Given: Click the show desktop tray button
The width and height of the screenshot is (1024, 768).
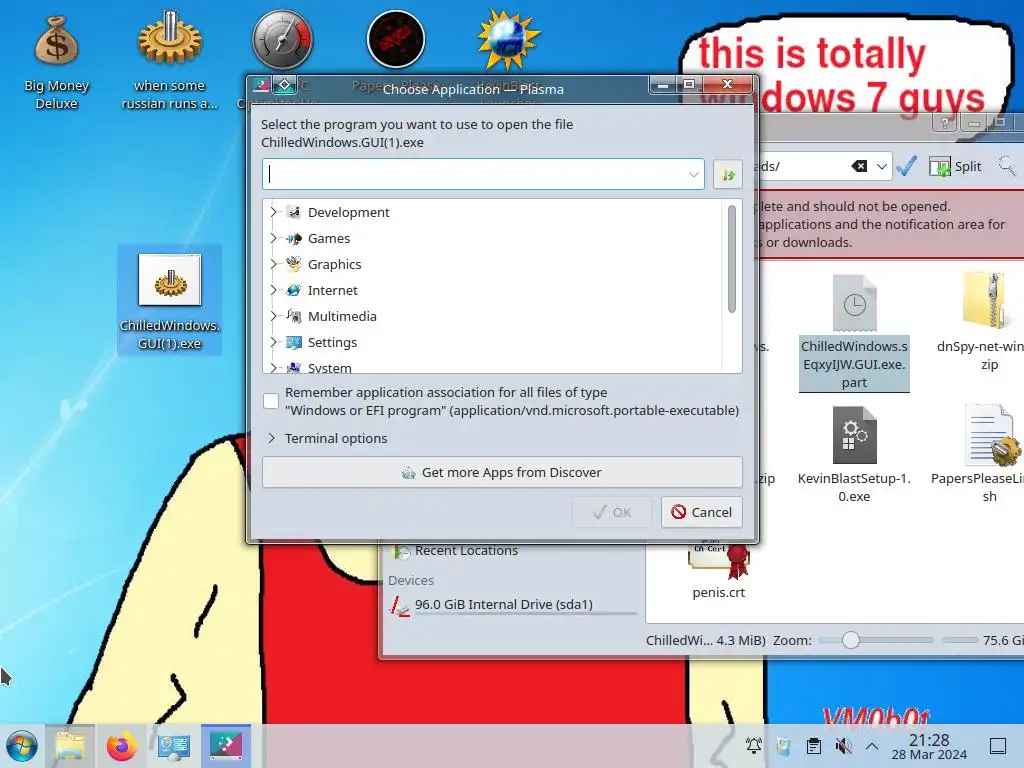Looking at the screenshot, I should tap(998, 746).
